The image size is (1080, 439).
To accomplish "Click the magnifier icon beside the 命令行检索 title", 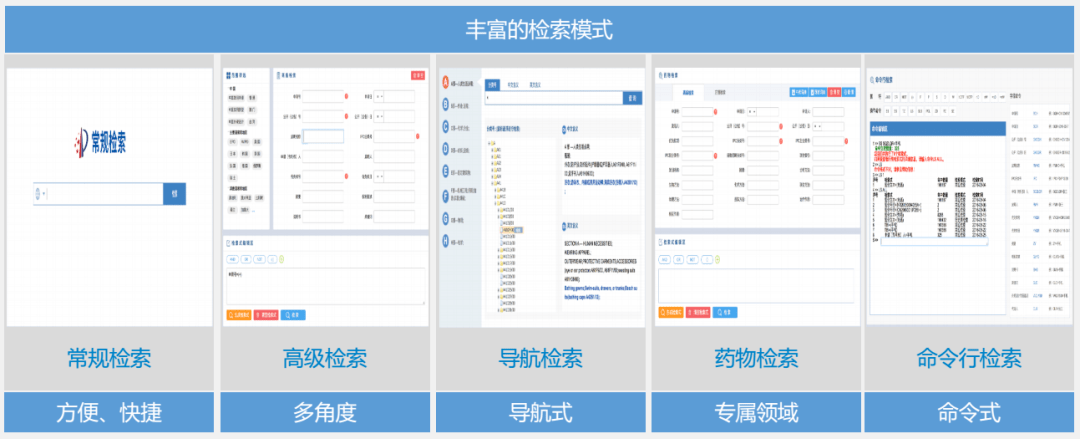I will [873, 80].
